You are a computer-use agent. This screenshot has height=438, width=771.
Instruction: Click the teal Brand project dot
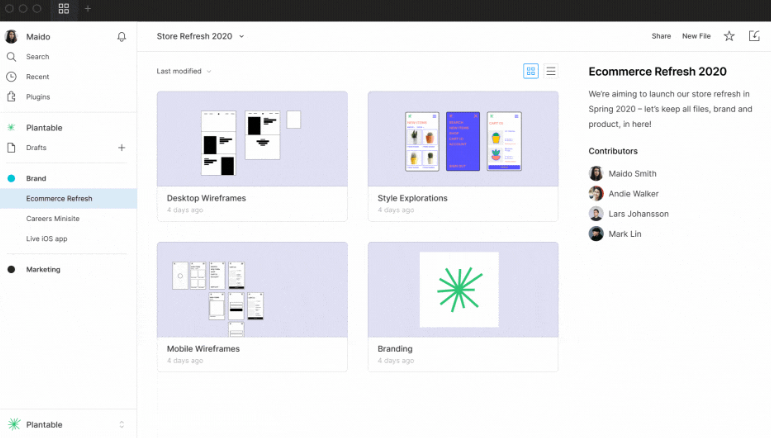pyautogui.click(x=11, y=178)
